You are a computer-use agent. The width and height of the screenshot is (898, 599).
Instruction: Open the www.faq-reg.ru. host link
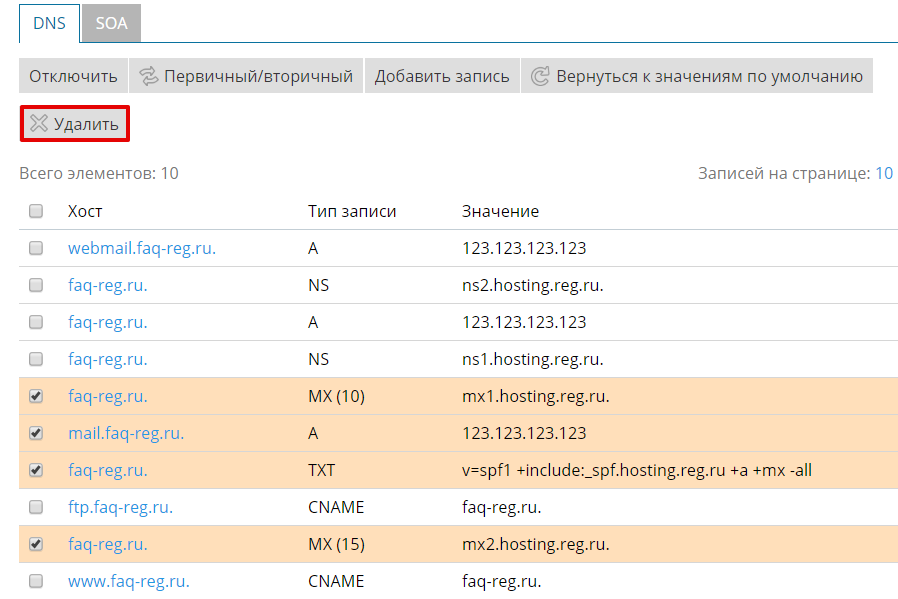(128, 581)
